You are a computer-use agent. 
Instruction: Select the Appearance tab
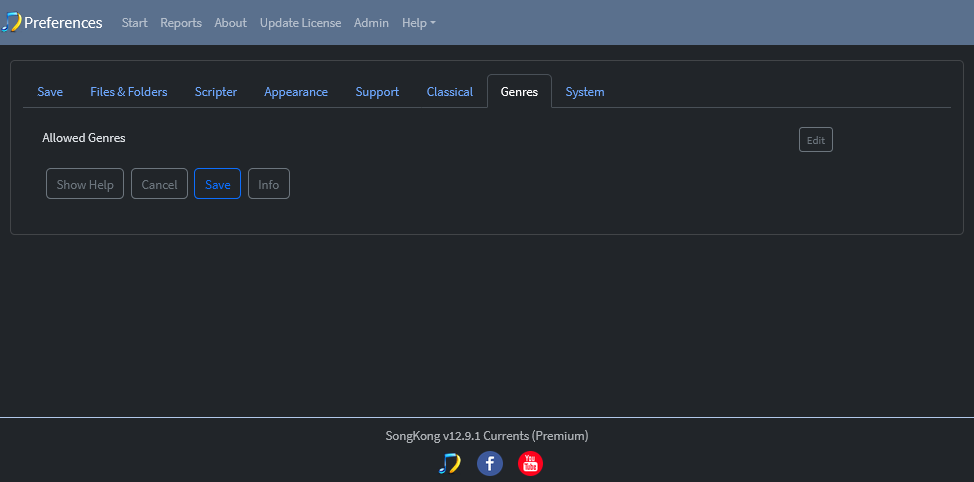tap(296, 92)
